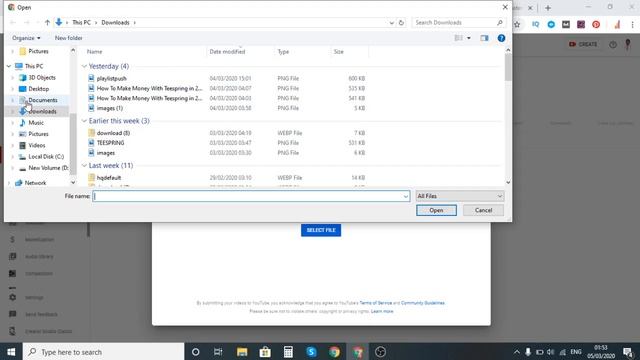
Task: Expand address bar history dropdown
Action: pyautogui.click(x=391, y=22)
